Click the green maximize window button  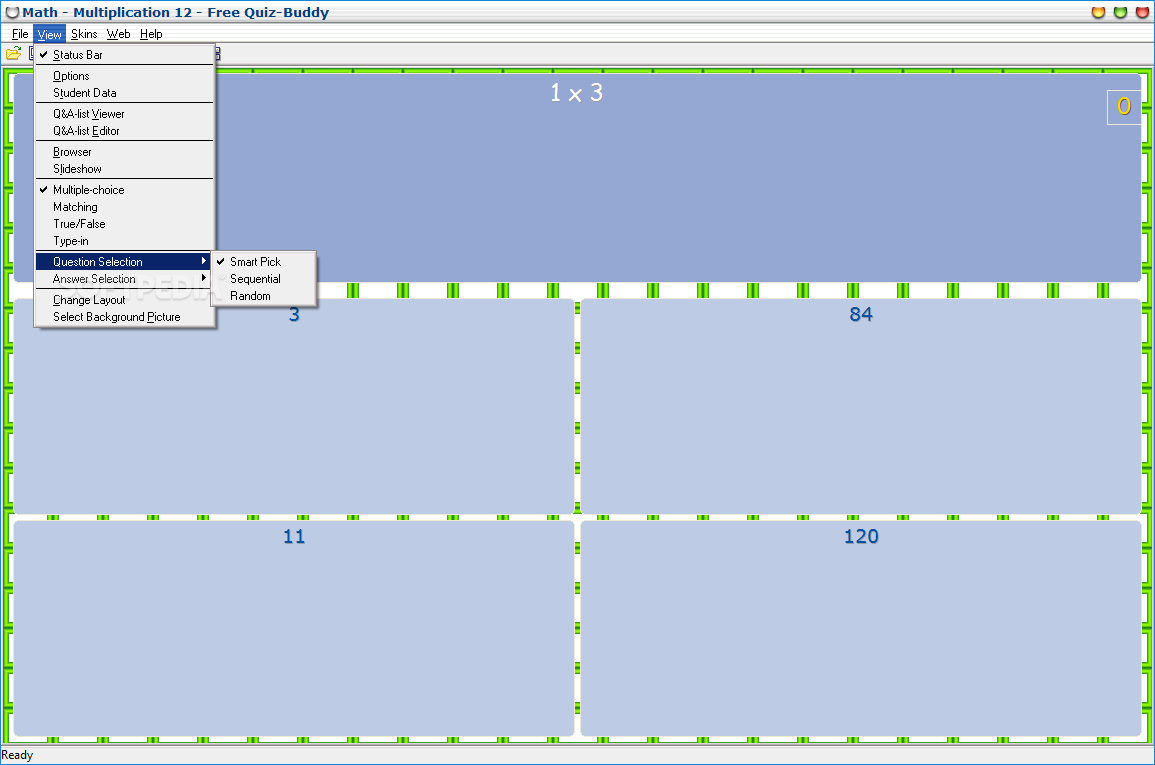[x=1120, y=12]
